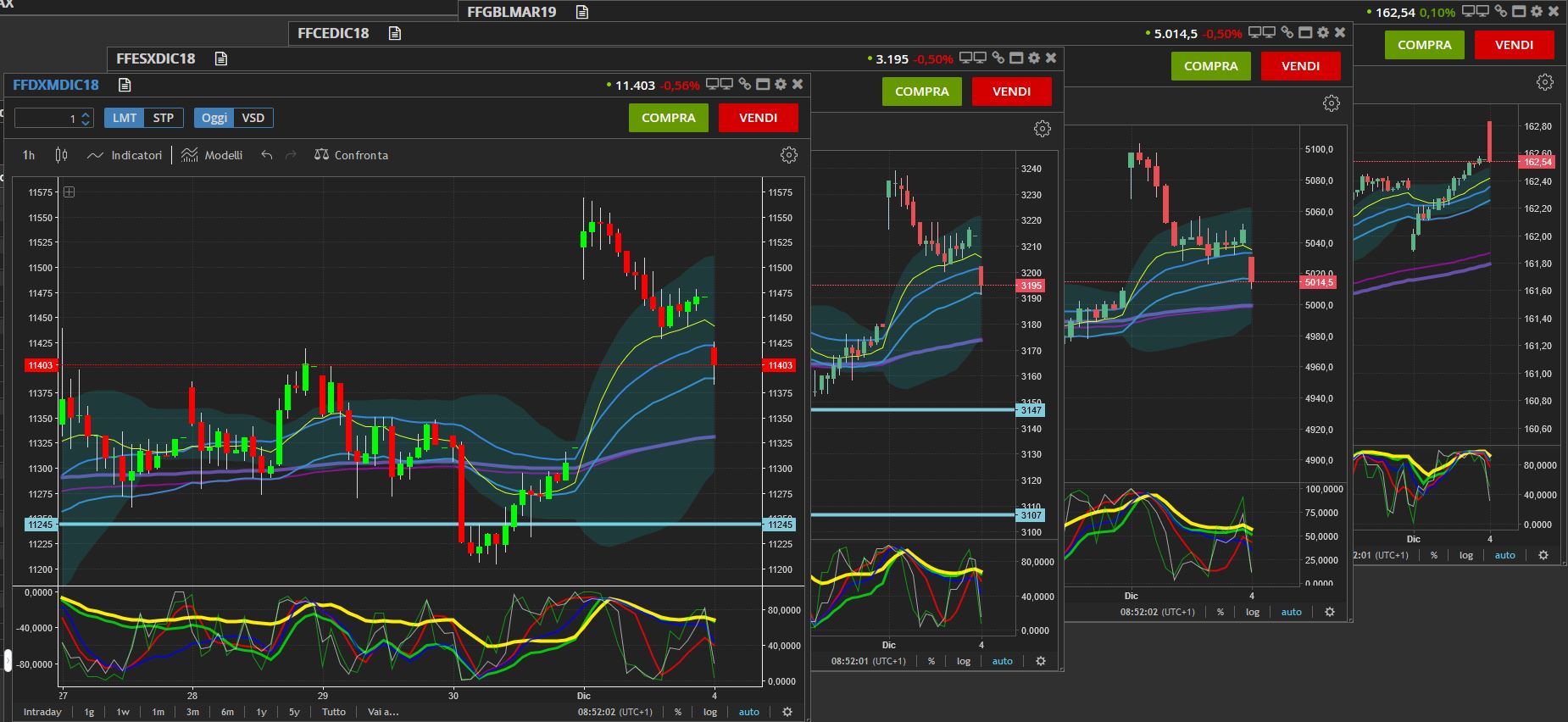
Task: Open the notes document icon beside FFDXMDIC18
Action: pos(125,85)
